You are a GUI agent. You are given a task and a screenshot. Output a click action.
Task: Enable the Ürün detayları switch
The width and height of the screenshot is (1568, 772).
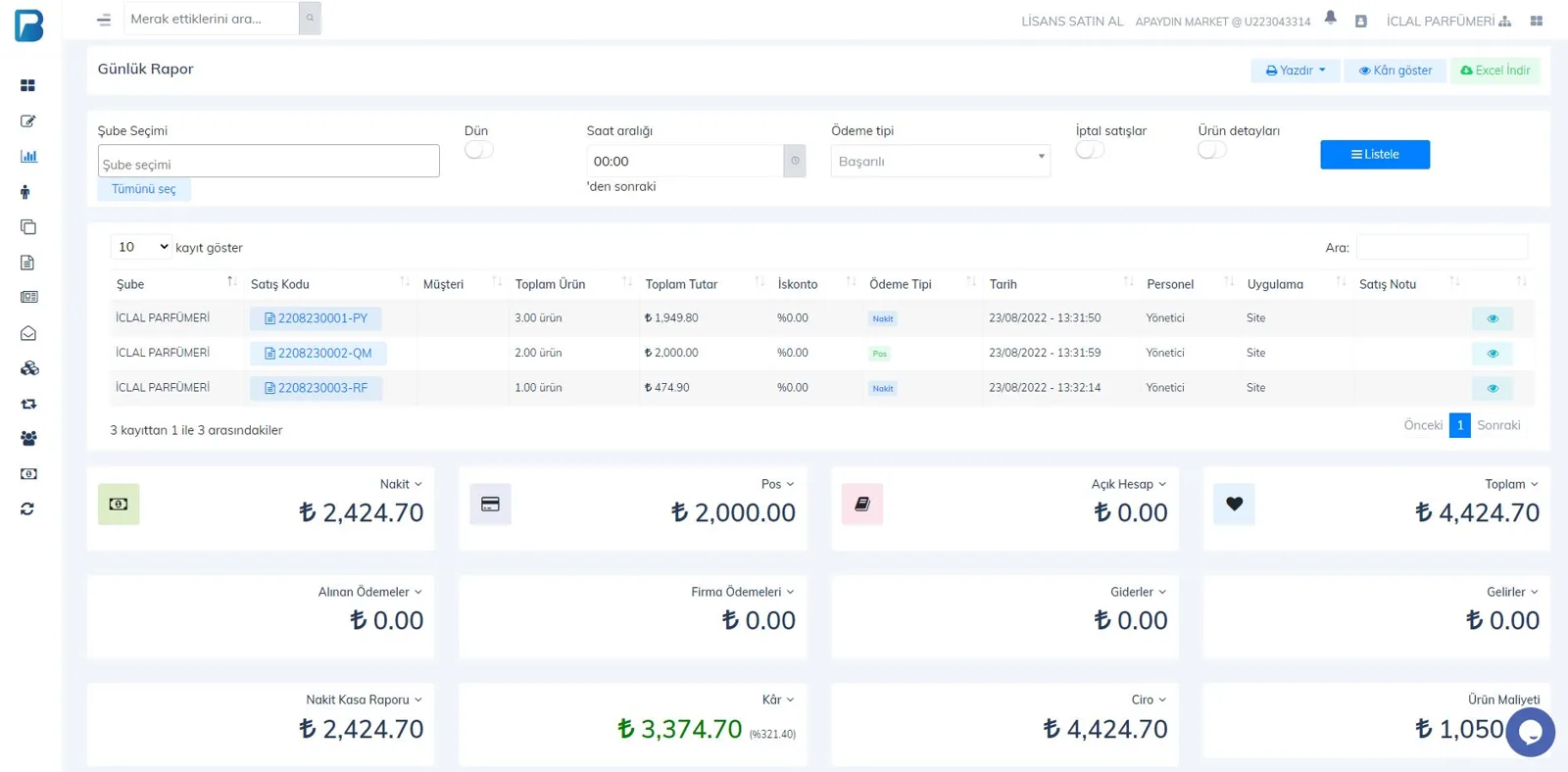click(1212, 150)
